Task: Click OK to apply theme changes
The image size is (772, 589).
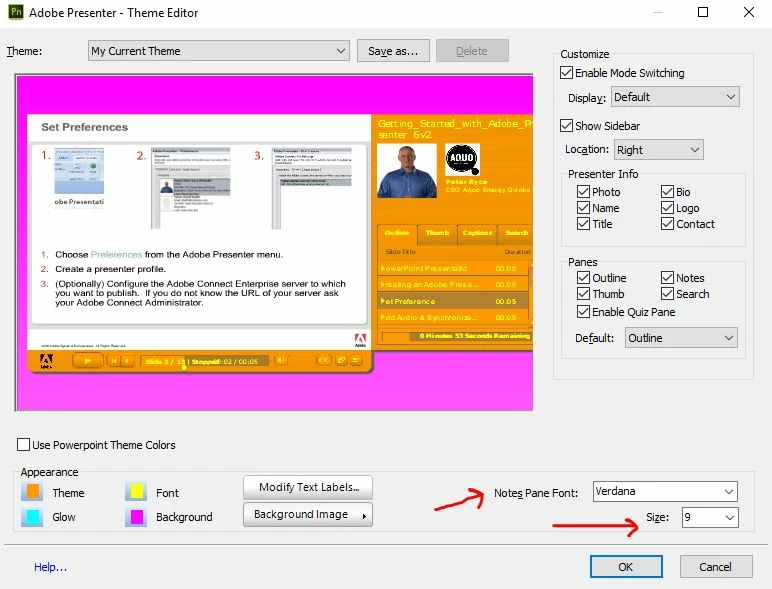Action: coord(626,567)
